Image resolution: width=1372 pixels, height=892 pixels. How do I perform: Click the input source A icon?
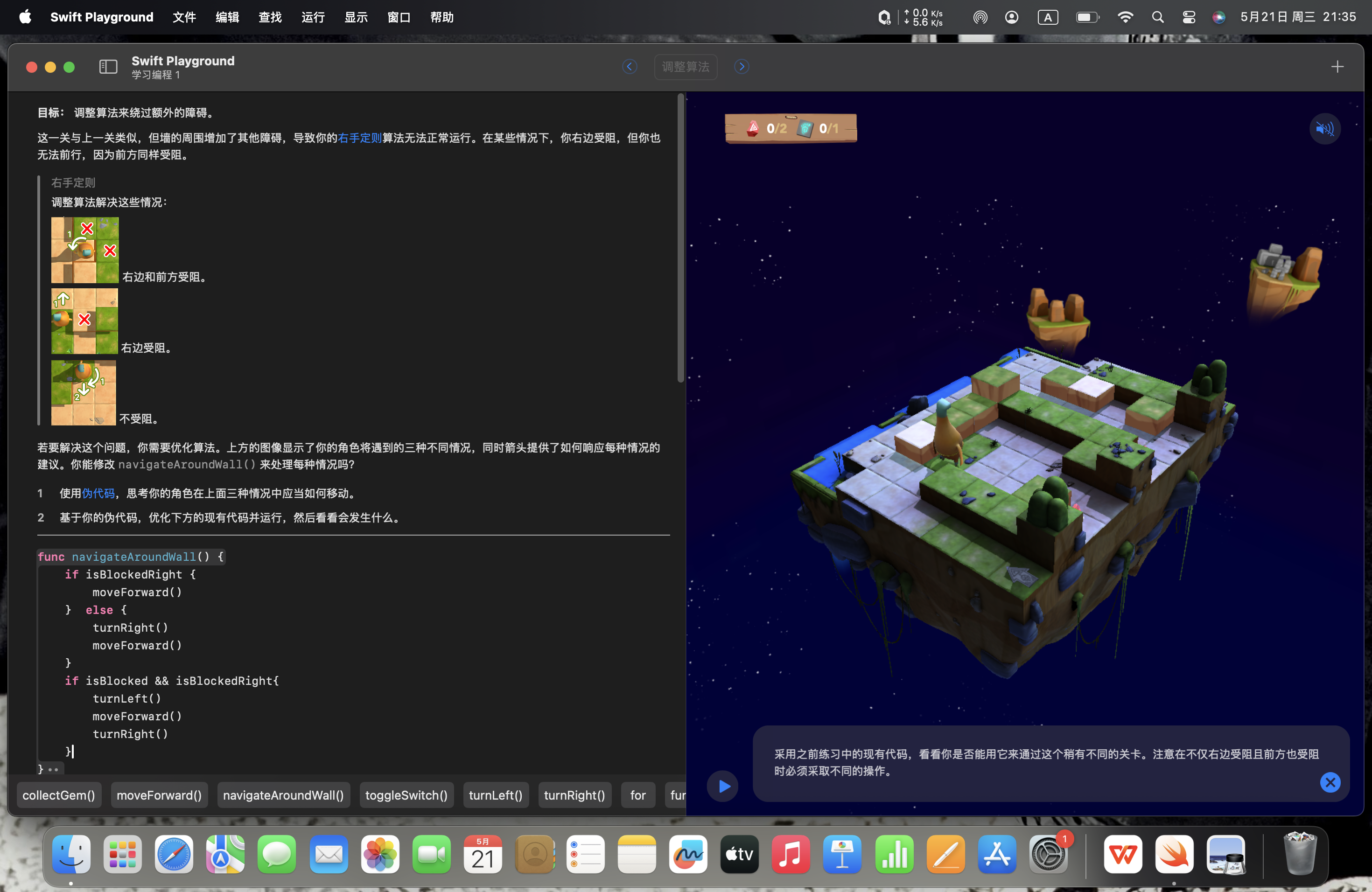point(1048,17)
